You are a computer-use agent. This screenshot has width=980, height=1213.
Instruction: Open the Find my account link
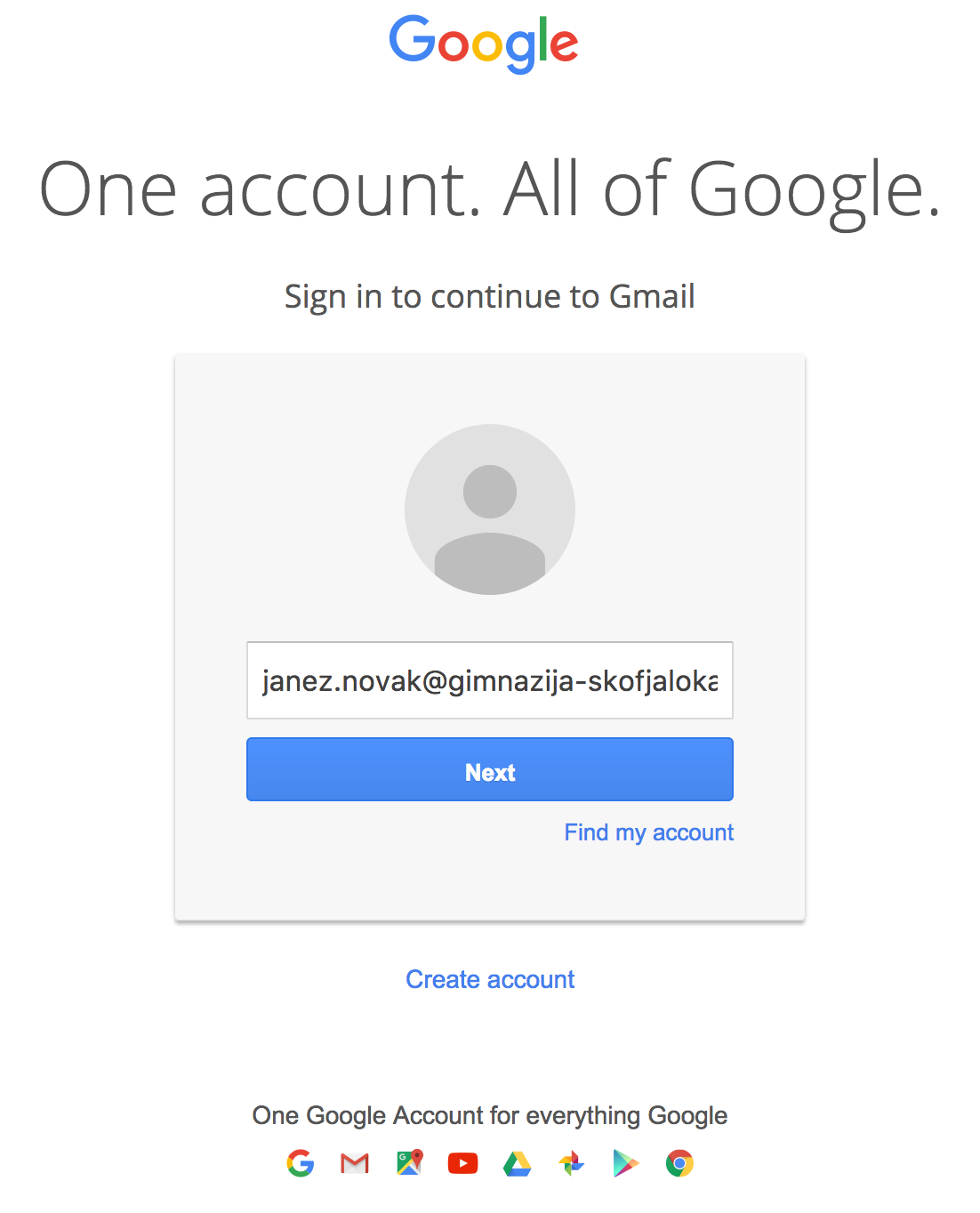click(649, 832)
